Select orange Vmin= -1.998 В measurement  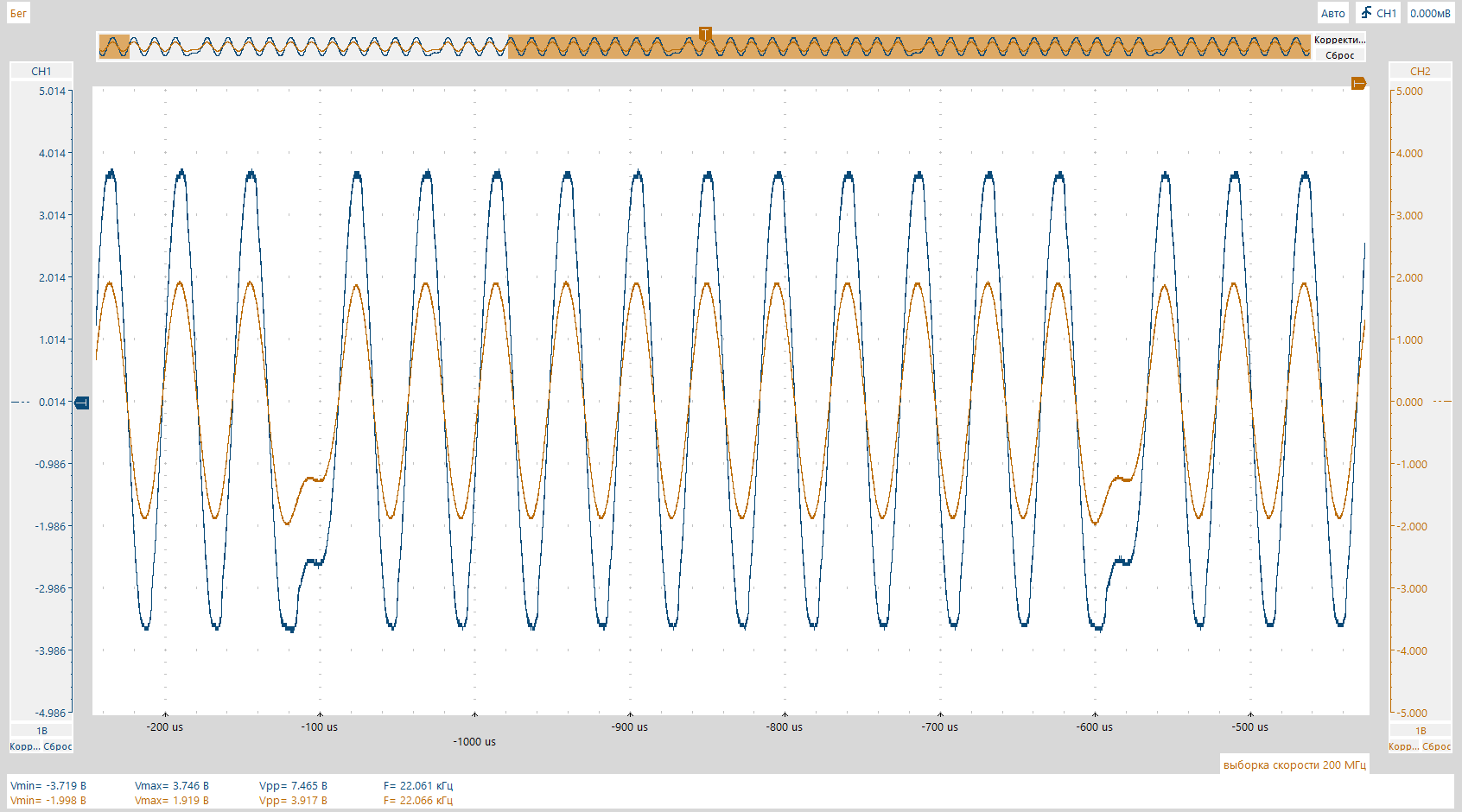point(48,800)
